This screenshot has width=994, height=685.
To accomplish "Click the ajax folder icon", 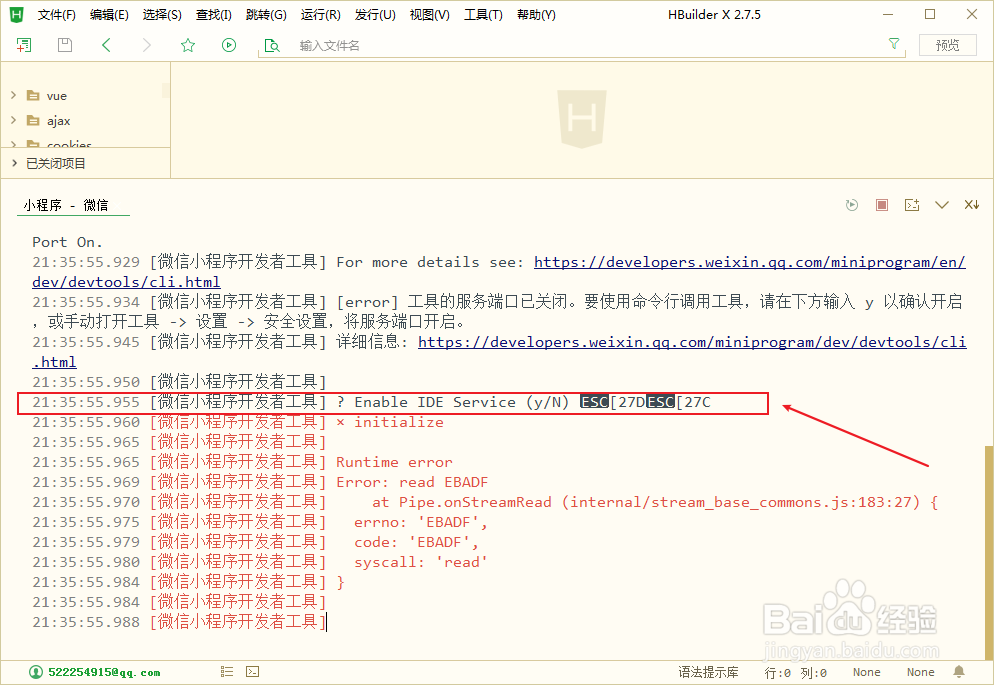I will (33, 120).
